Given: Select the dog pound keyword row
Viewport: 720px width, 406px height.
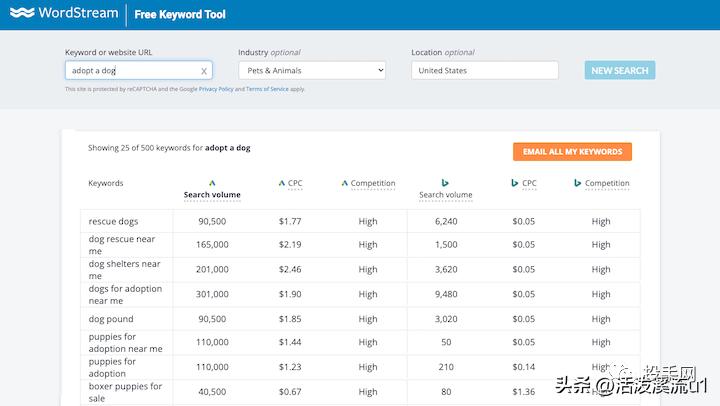Looking at the screenshot, I should tap(111, 319).
